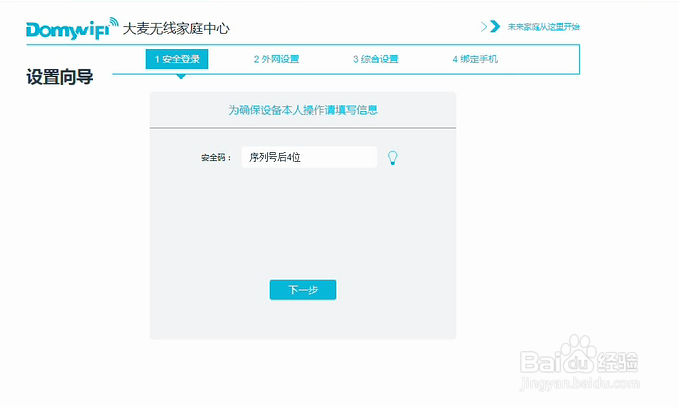
Task: Select the '1 安全登录' step tab
Action: [x=177, y=59]
